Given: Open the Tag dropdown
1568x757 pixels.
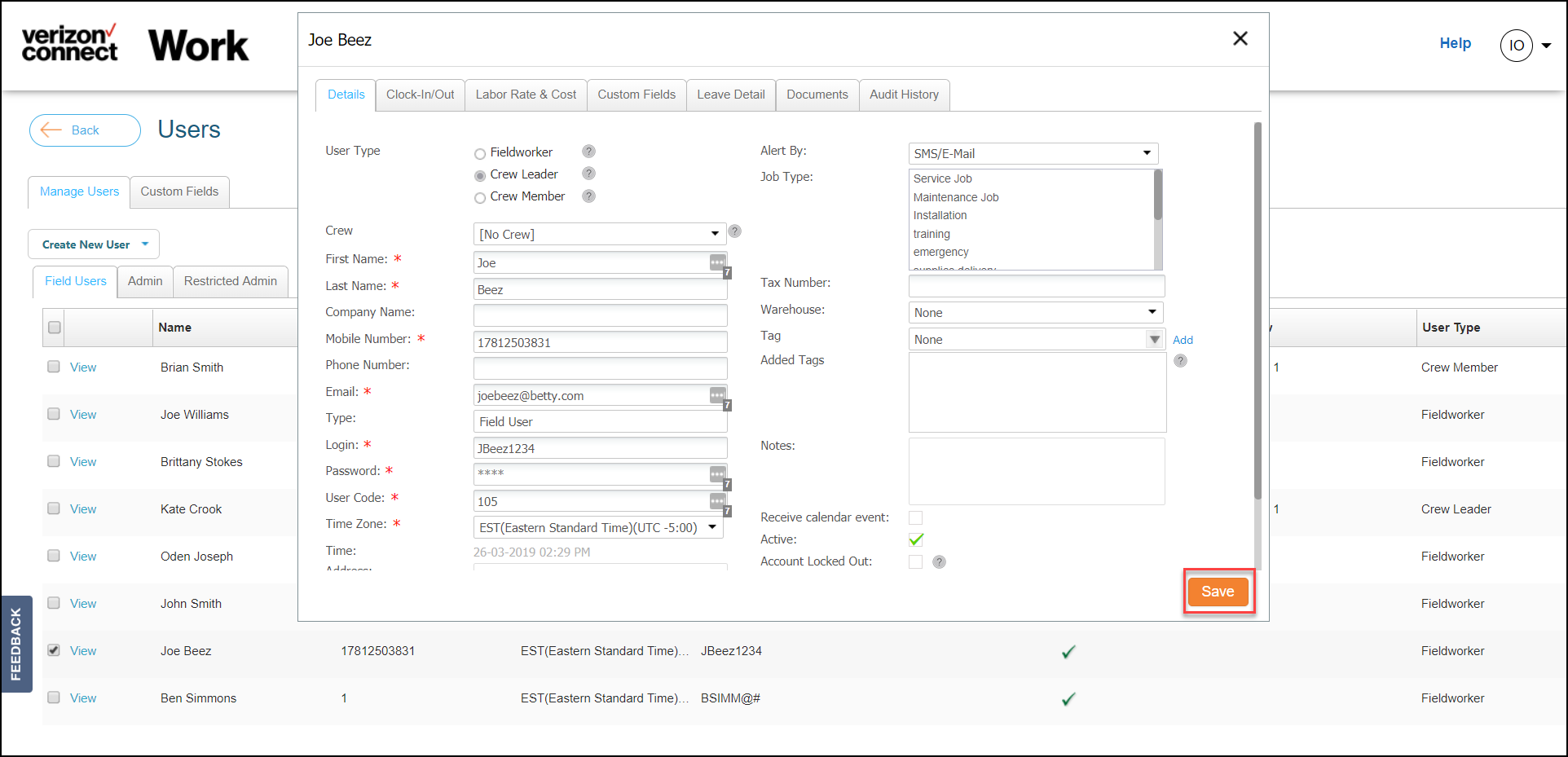Looking at the screenshot, I should [x=1036, y=339].
